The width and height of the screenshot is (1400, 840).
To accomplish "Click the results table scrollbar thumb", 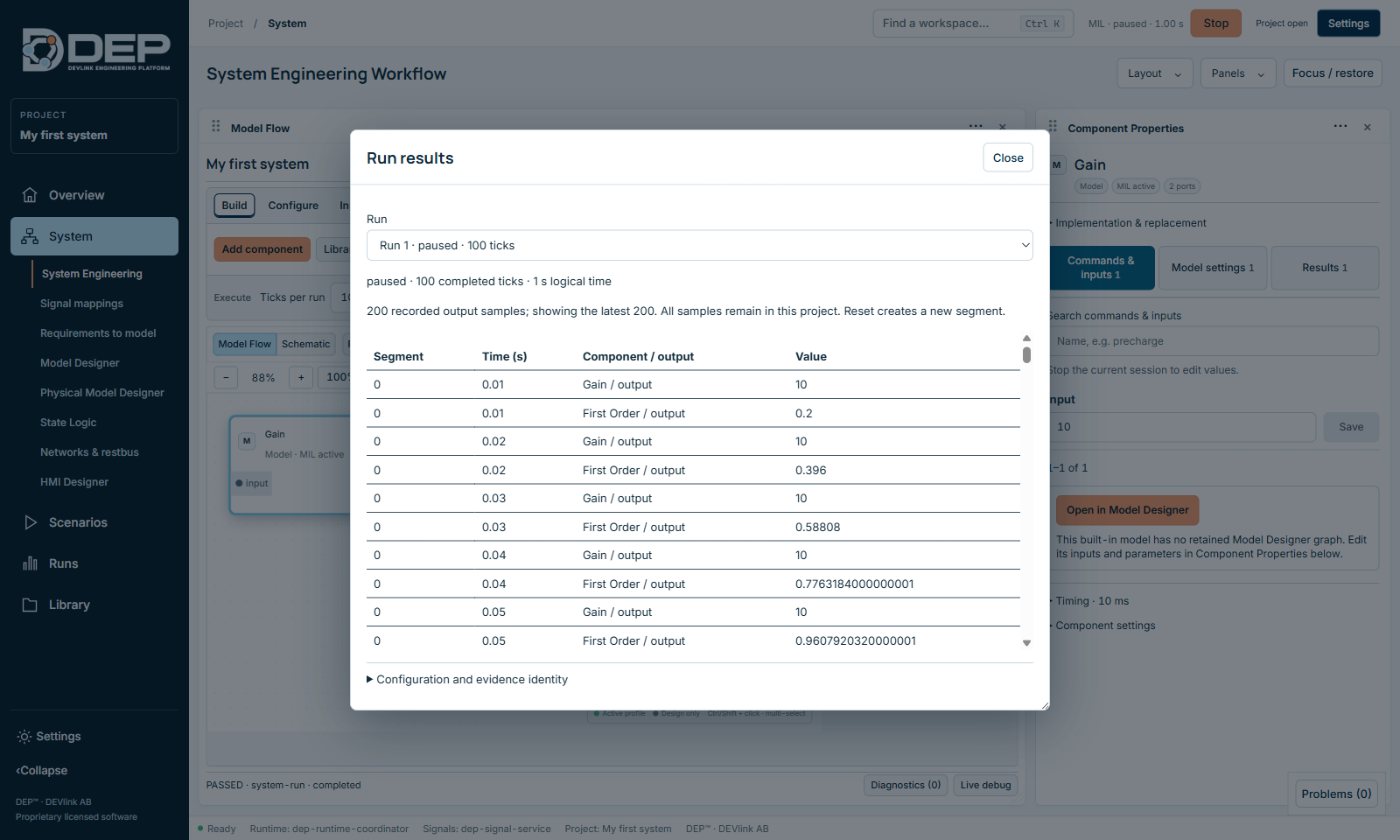I will point(1026,354).
